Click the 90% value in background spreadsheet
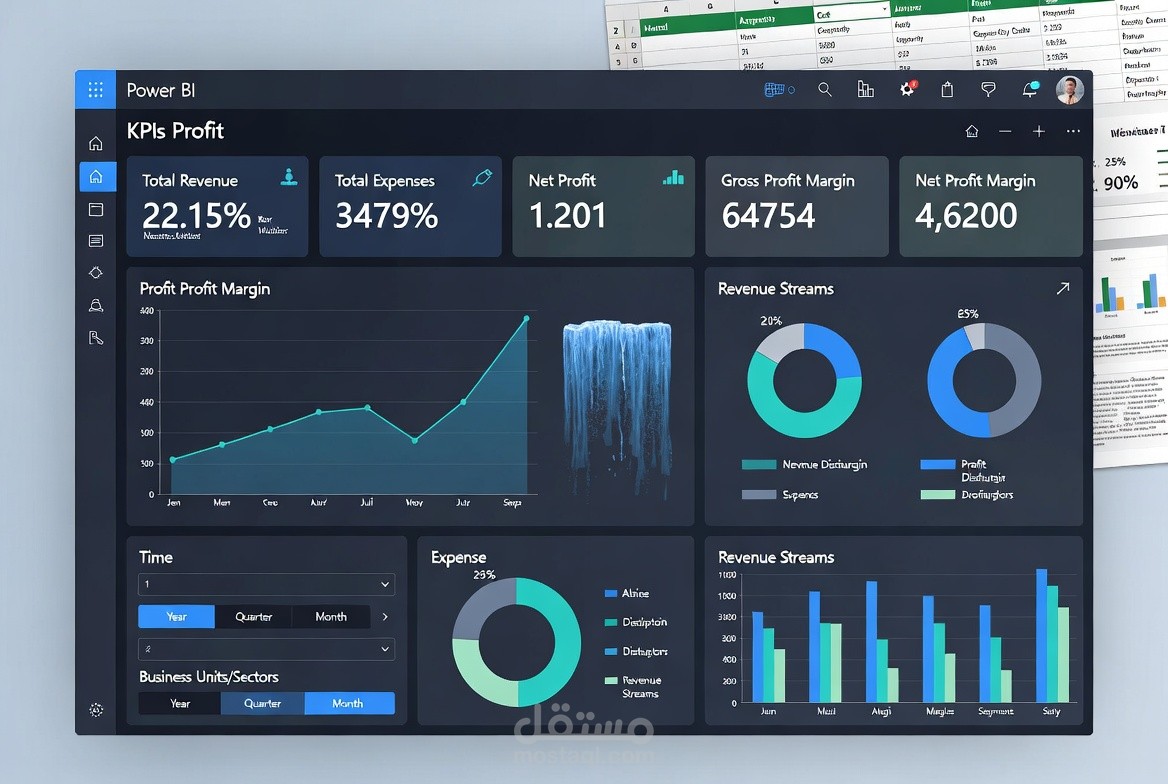Viewport: 1168px width, 784px height. pos(1121,183)
